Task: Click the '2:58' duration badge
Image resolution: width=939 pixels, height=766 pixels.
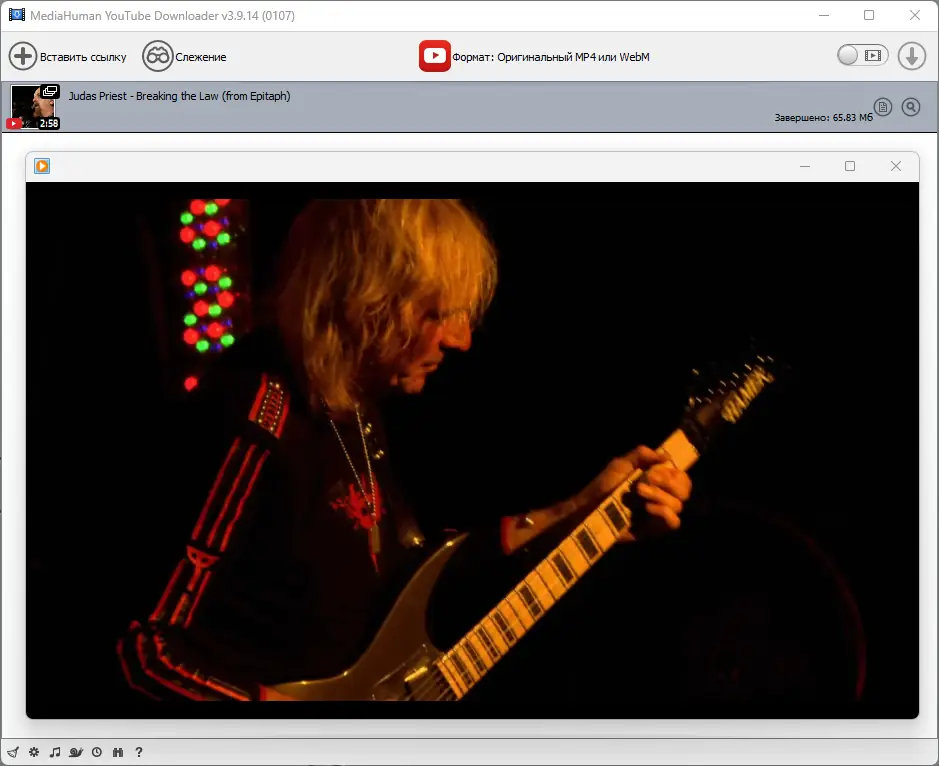Action: click(x=49, y=123)
